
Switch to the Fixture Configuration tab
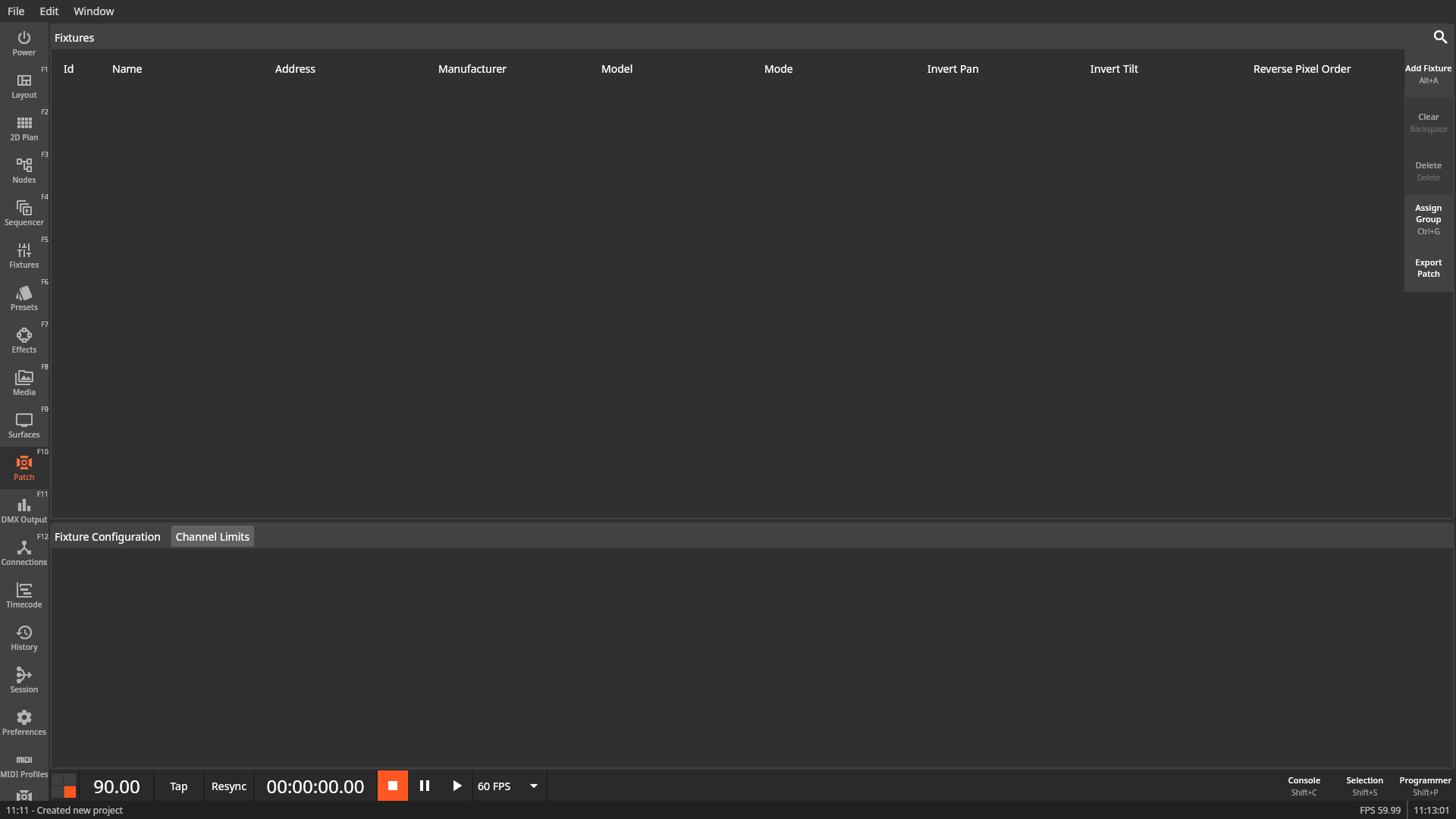[107, 537]
